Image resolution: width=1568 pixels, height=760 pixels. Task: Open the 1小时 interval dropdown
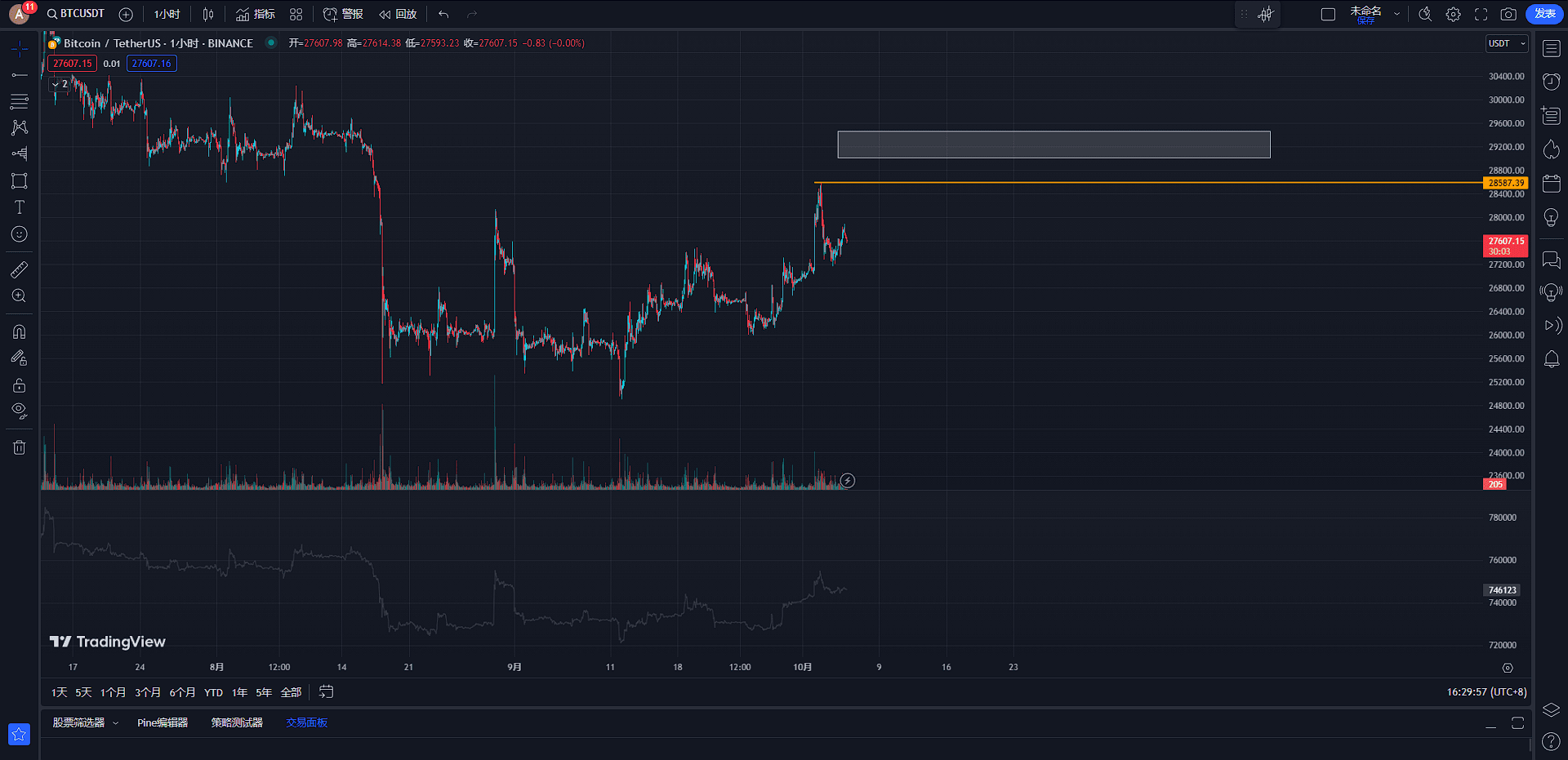click(167, 14)
